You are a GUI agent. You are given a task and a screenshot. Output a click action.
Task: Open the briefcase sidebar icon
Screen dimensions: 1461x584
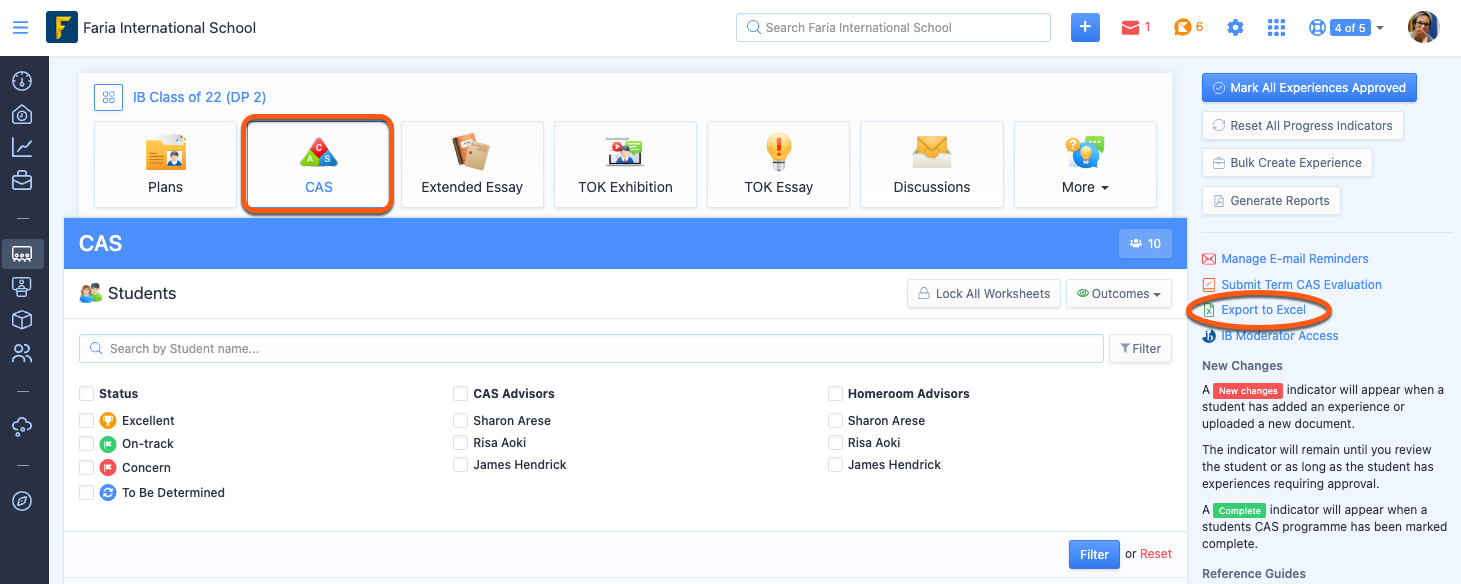[22, 181]
